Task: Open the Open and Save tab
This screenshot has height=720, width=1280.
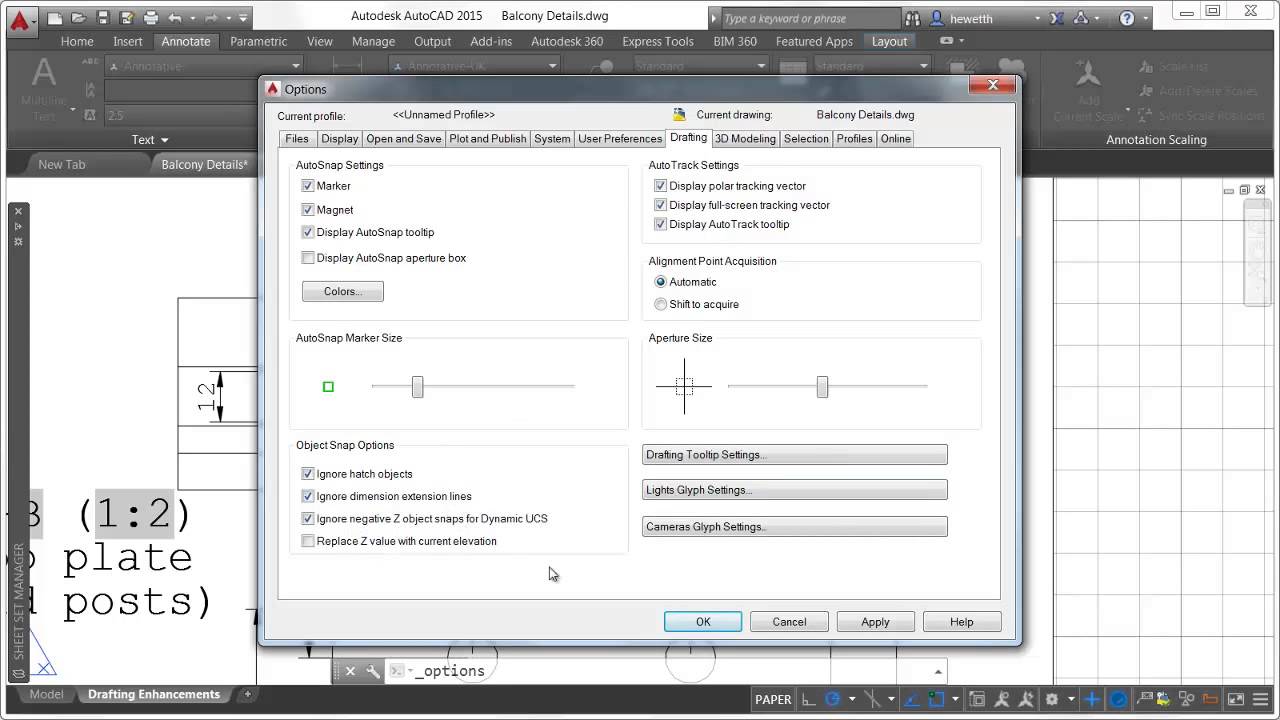Action: pyautogui.click(x=404, y=139)
